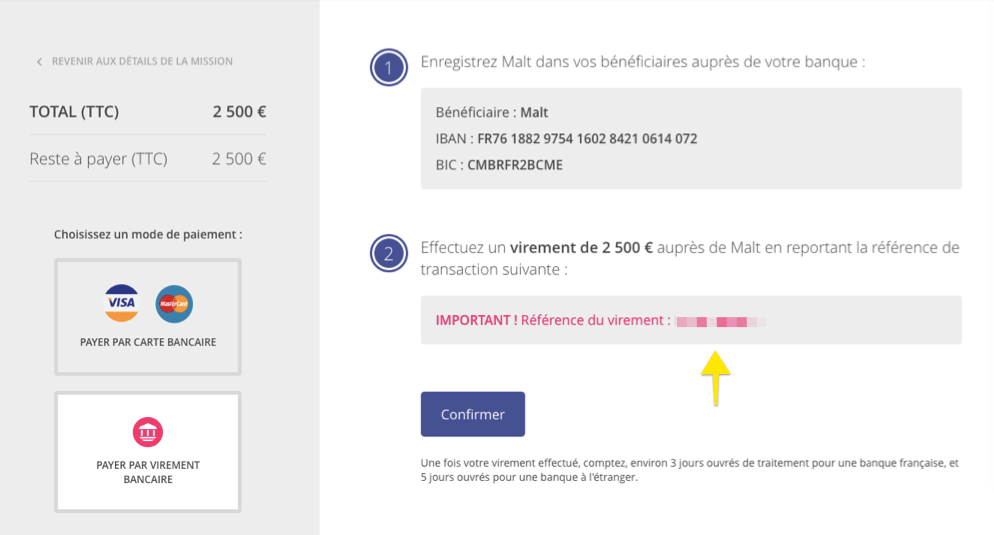Click the blurred transfer reference code
This screenshot has height=535, width=994.
pyautogui.click(x=721, y=322)
